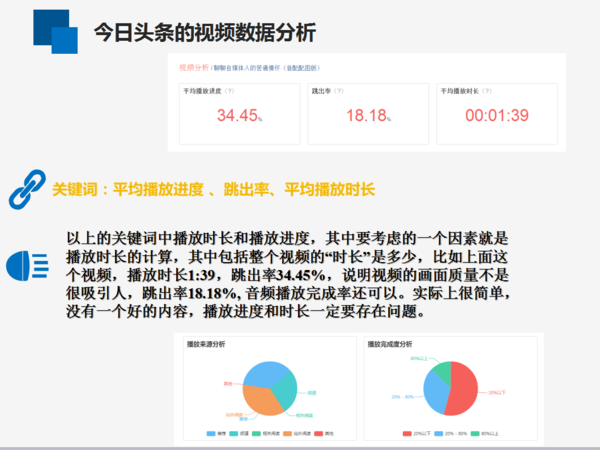Toggle the 相关阅读 green legend swatch
The height and width of the screenshot is (450, 600).
click(x=256, y=434)
